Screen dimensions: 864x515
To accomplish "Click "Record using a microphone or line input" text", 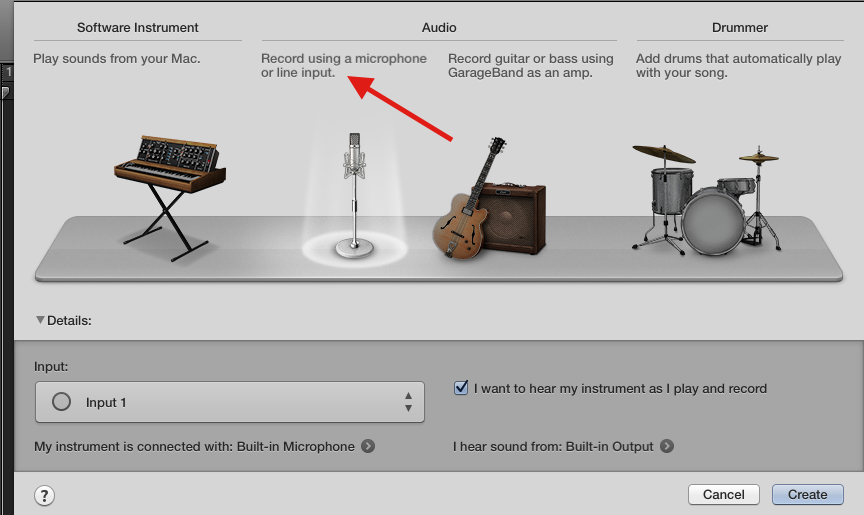I will (x=344, y=66).
